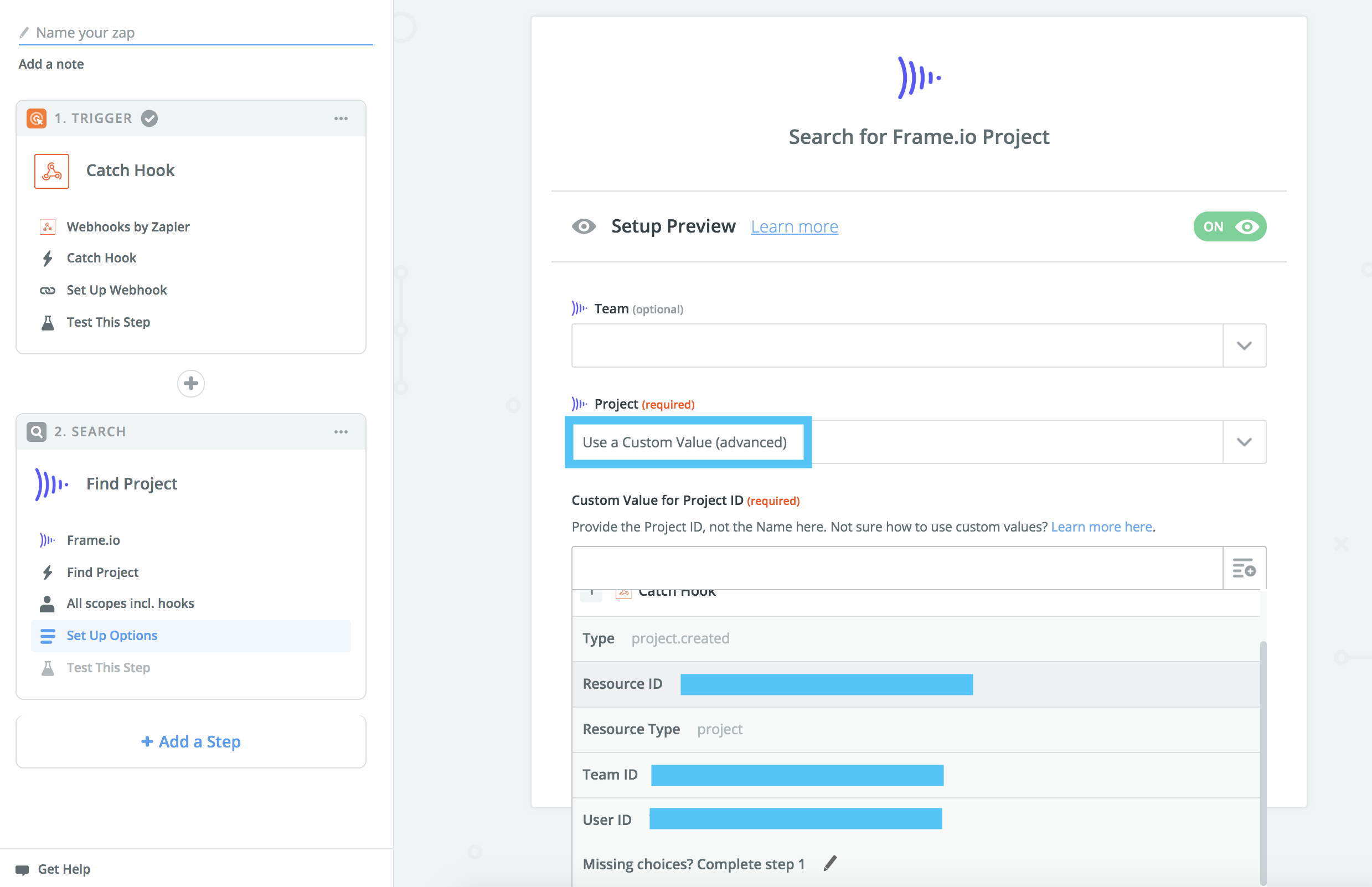Open the Team dropdown
1372x887 pixels.
(x=1244, y=345)
